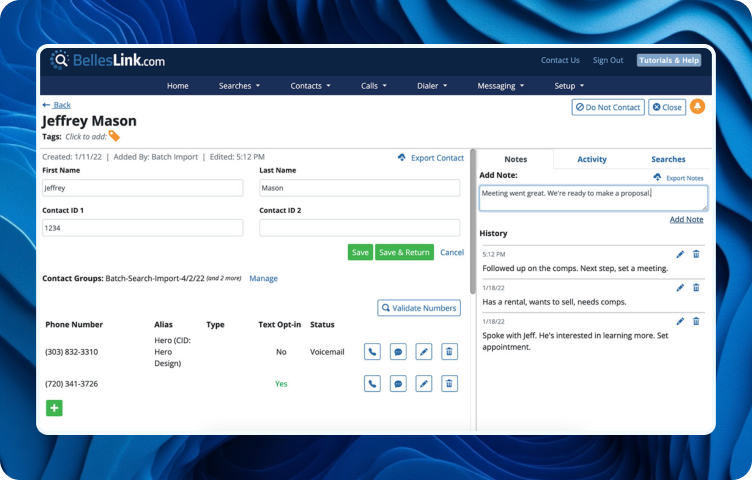Click the Add Note link
This screenshot has height=480, width=752.
click(x=686, y=219)
